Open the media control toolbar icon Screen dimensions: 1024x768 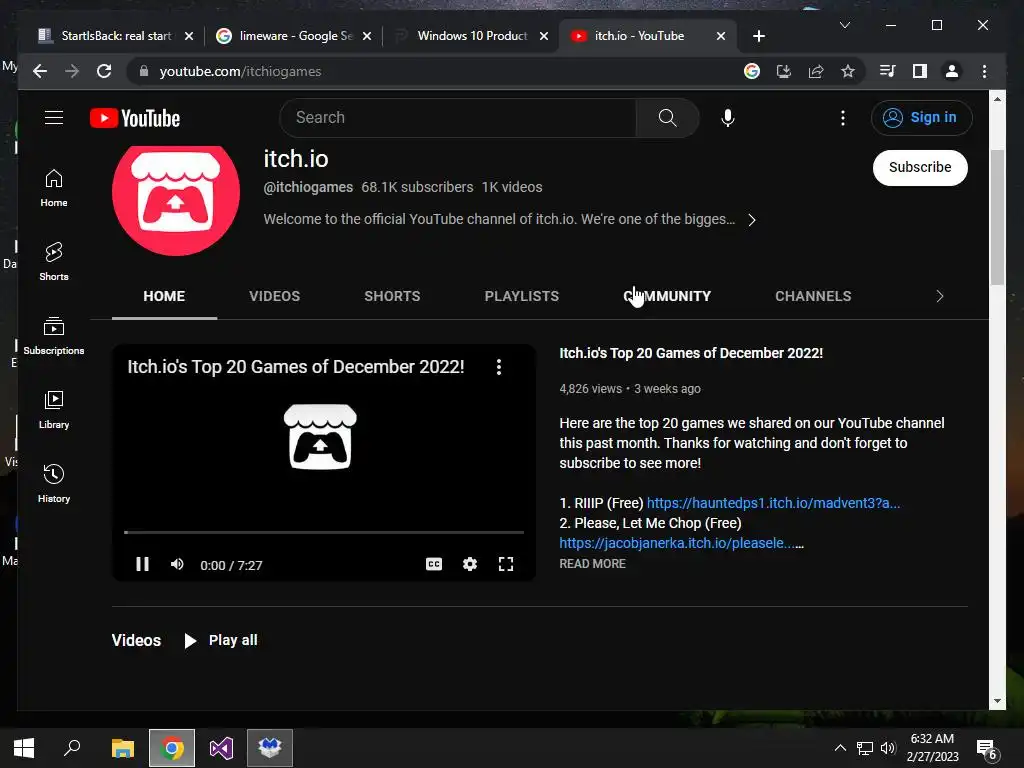(888, 71)
